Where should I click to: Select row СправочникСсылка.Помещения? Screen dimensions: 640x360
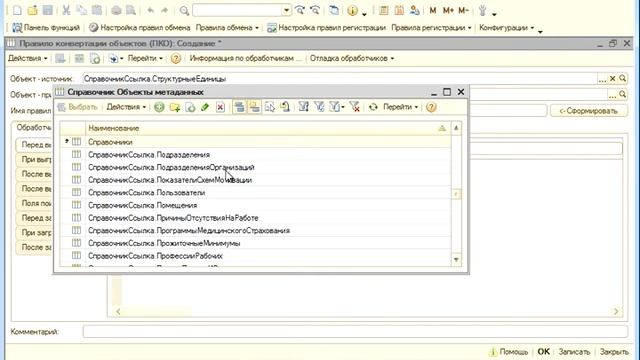(x=256, y=205)
